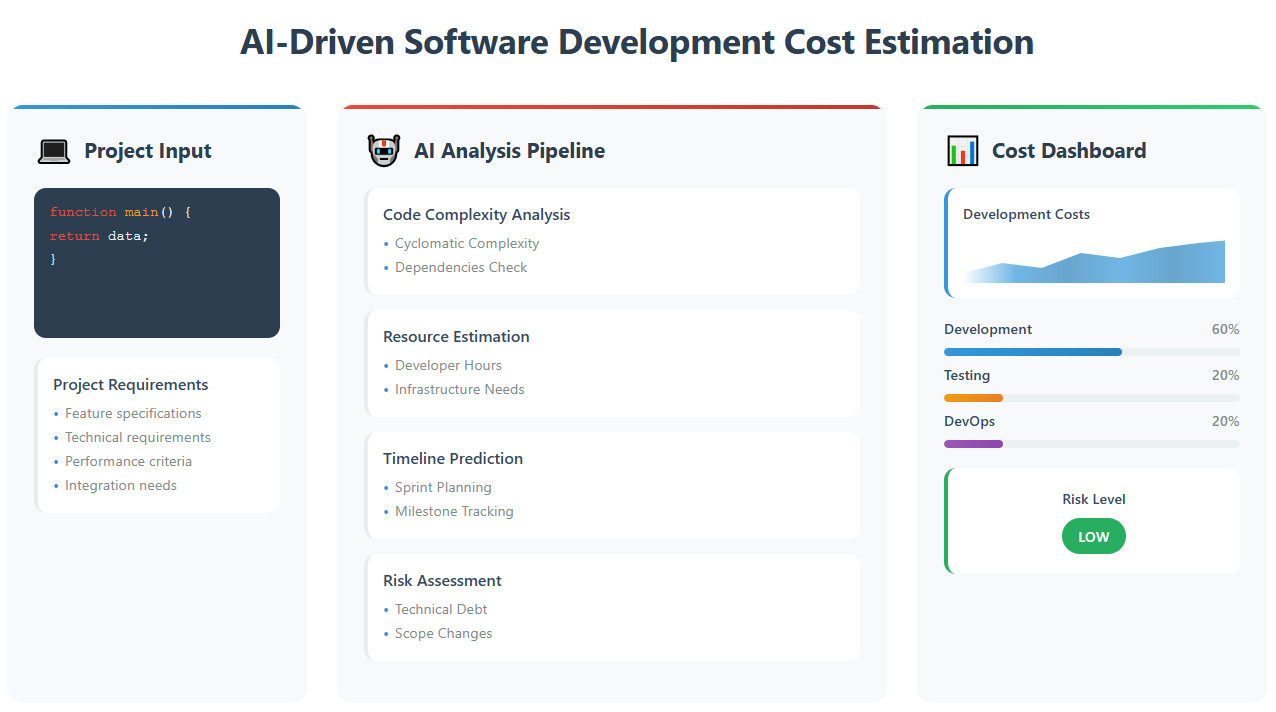The height and width of the screenshot is (712, 1276).
Task: Click the DevOps cost category label
Action: (x=970, y=421)
